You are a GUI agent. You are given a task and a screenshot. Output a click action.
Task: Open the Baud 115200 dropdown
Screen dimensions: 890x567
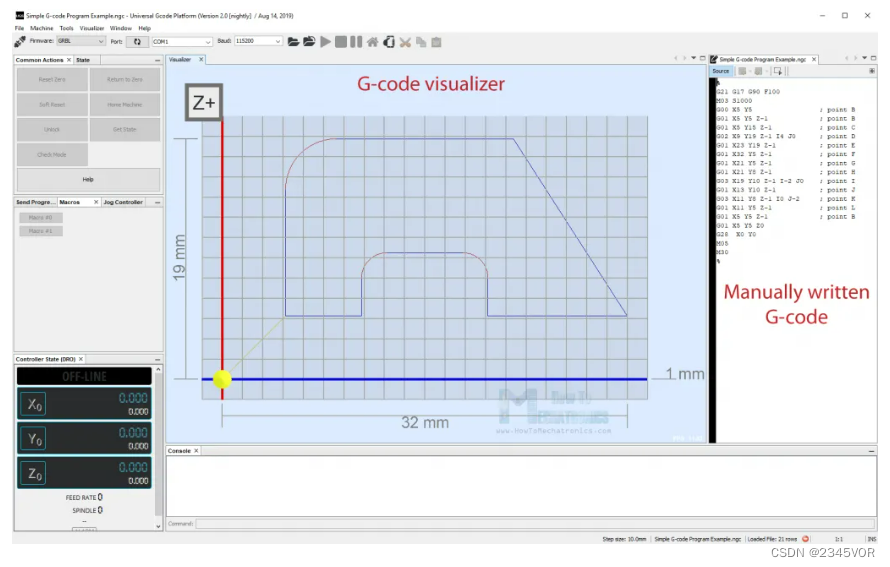tap(258, 41)
